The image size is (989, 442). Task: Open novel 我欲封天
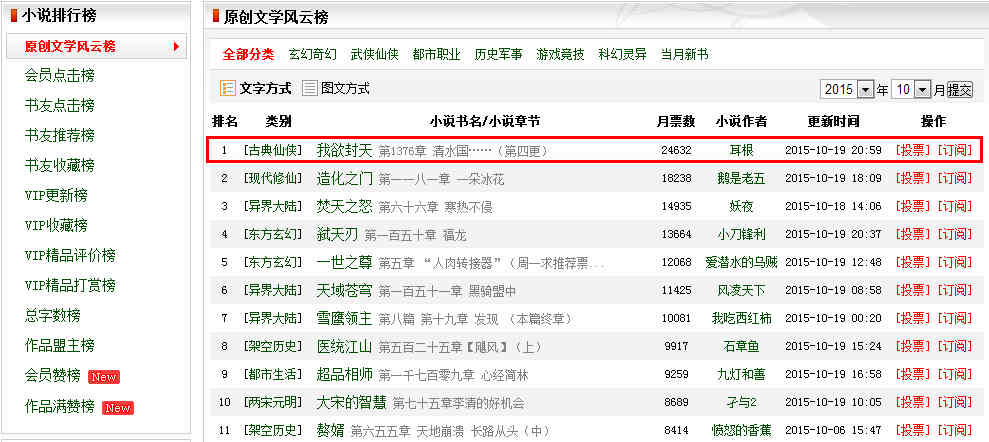(344, 151)
